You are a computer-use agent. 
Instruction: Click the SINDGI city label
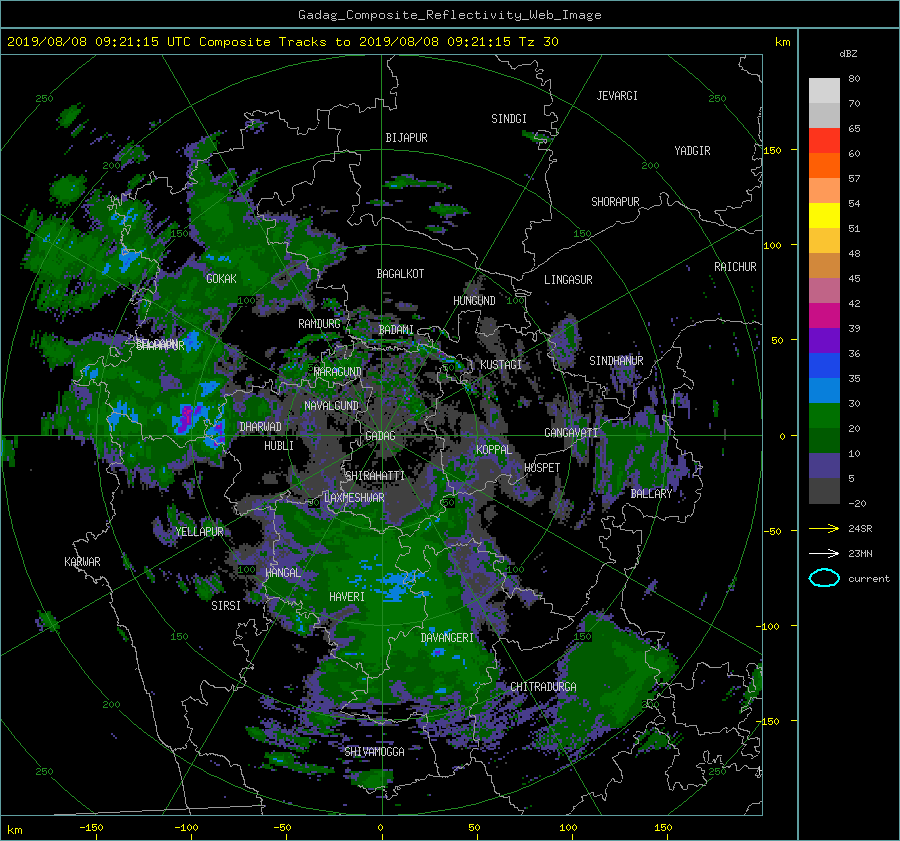click(x=509, y=119)
